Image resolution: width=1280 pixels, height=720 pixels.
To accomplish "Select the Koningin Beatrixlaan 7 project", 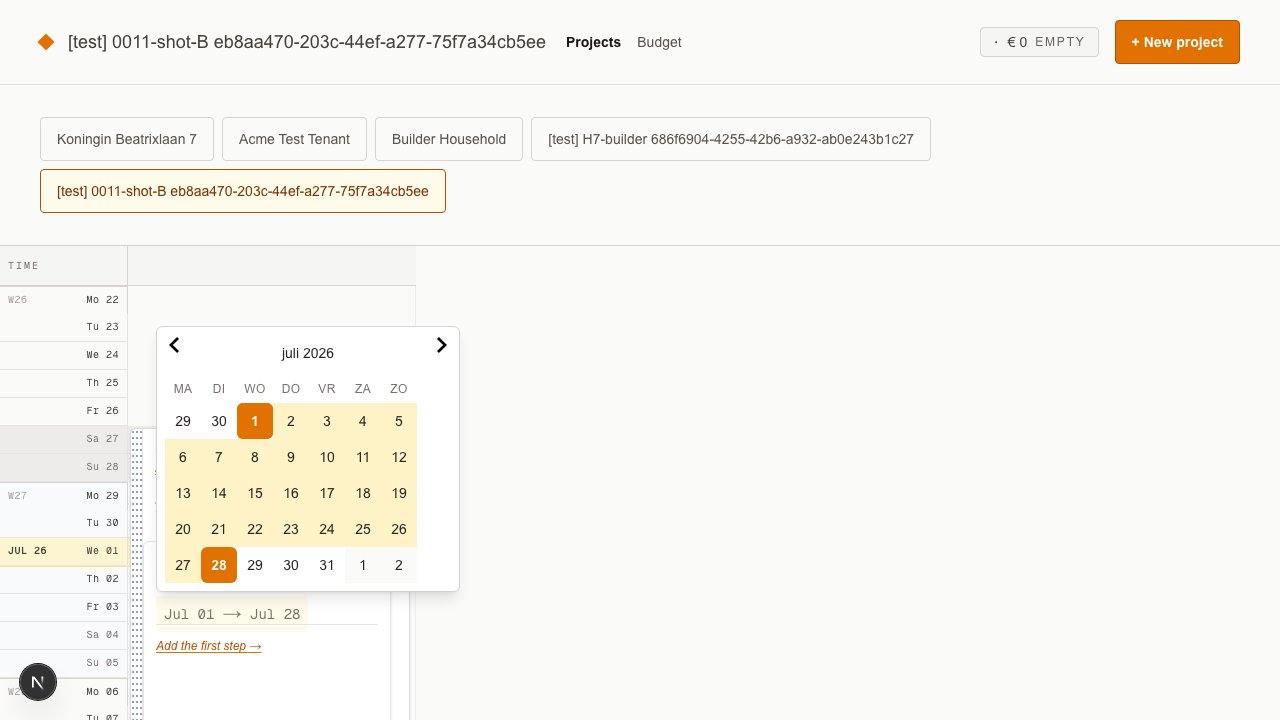I will (127, 139).
